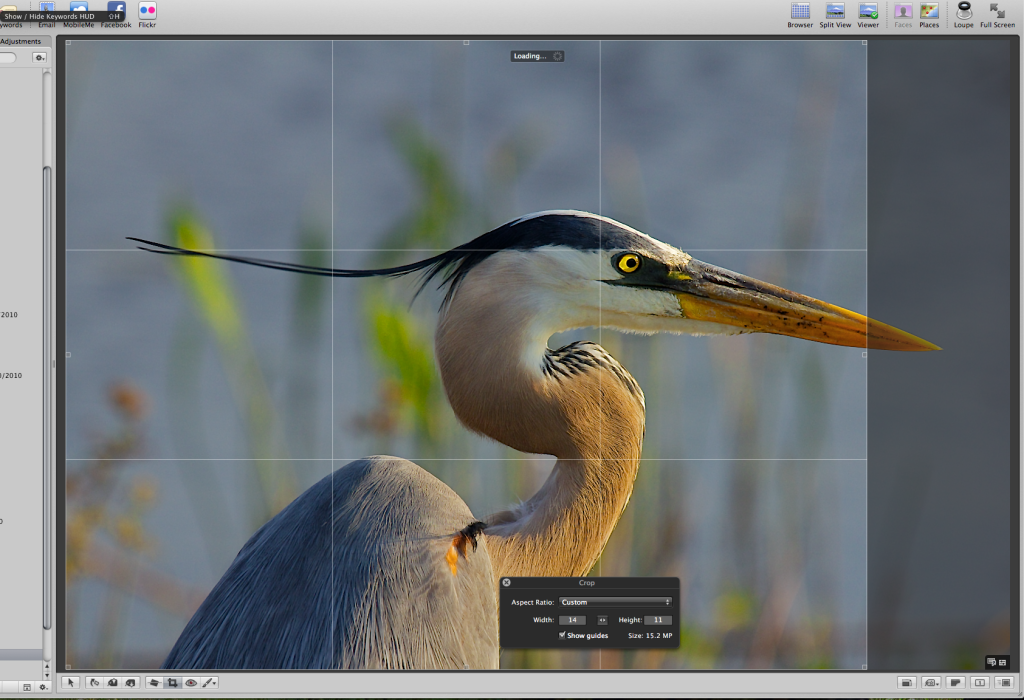
Task: Select the Crop tool in toolbar
Action: pos(172,683)
